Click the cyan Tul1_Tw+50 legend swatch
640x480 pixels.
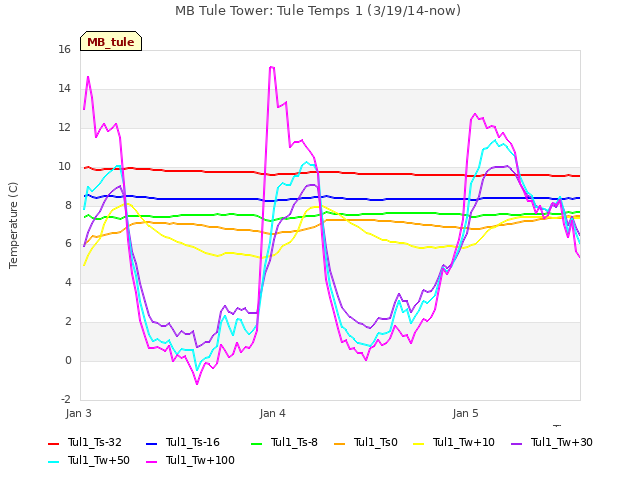point(53,461)
